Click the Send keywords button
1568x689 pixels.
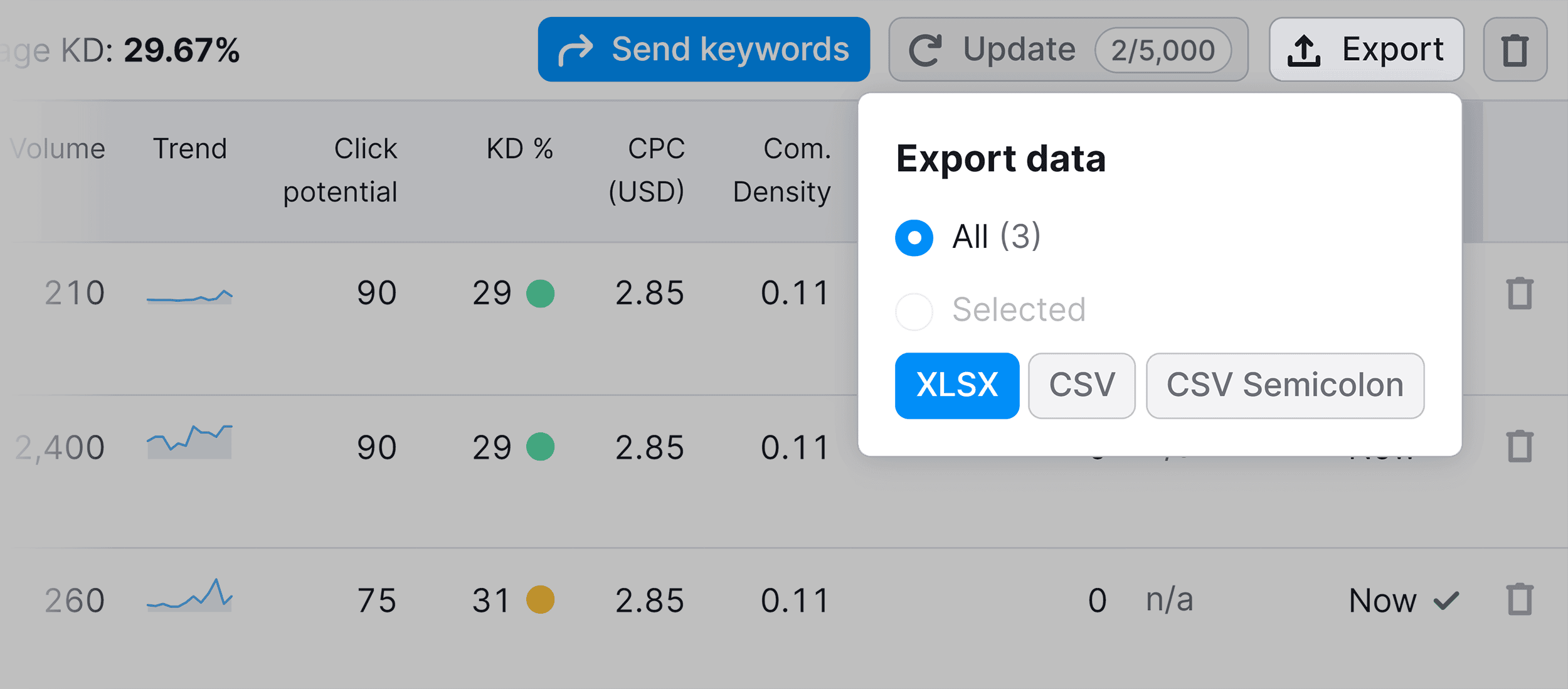point(704,50)
